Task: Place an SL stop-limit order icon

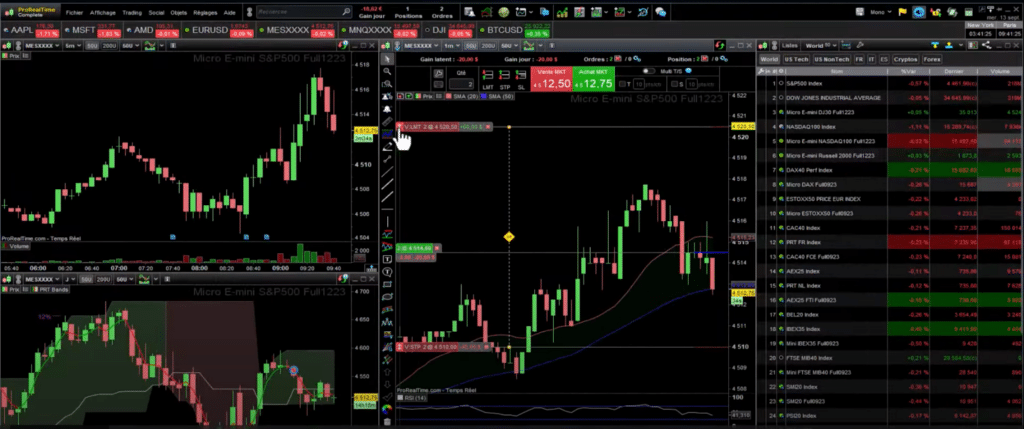Action: (521, 80)
